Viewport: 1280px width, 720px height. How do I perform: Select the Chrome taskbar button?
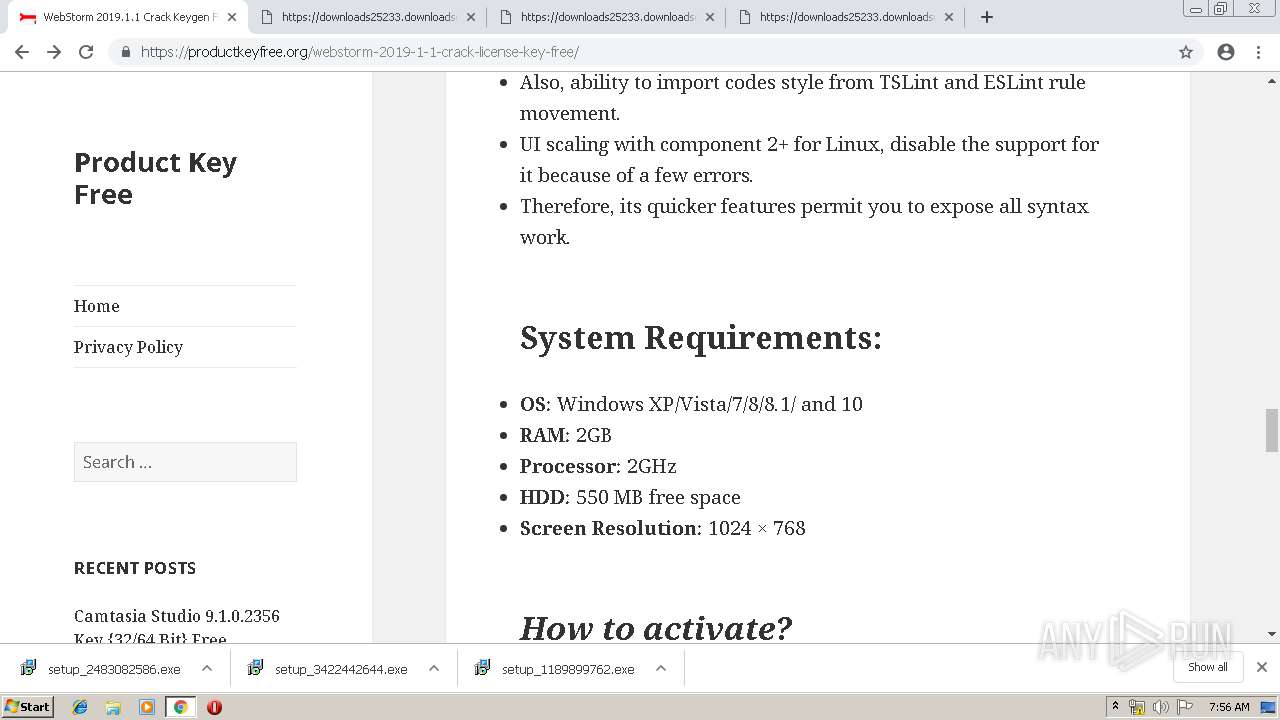pos(180,707)
